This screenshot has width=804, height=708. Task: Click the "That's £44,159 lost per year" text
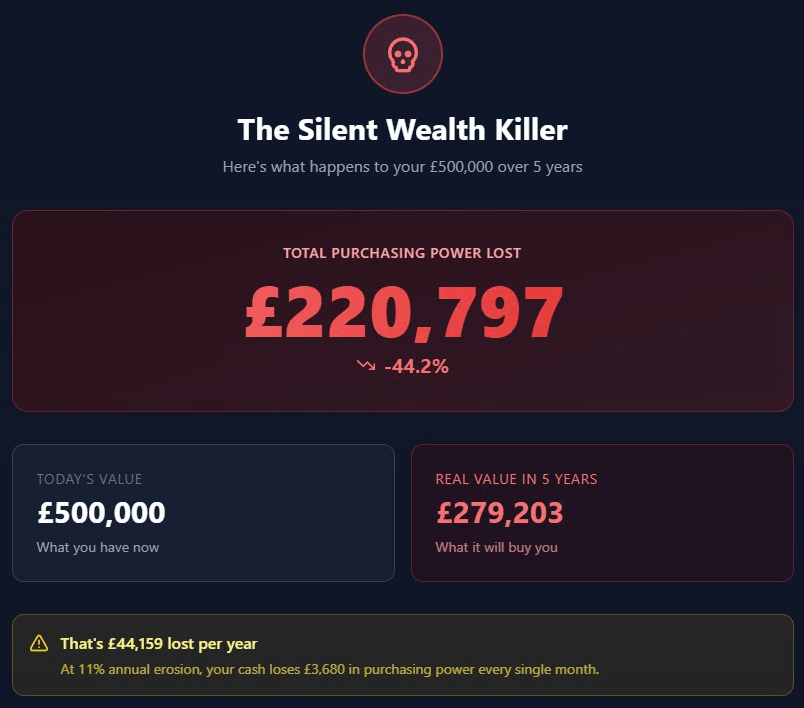tap(159, 644)
